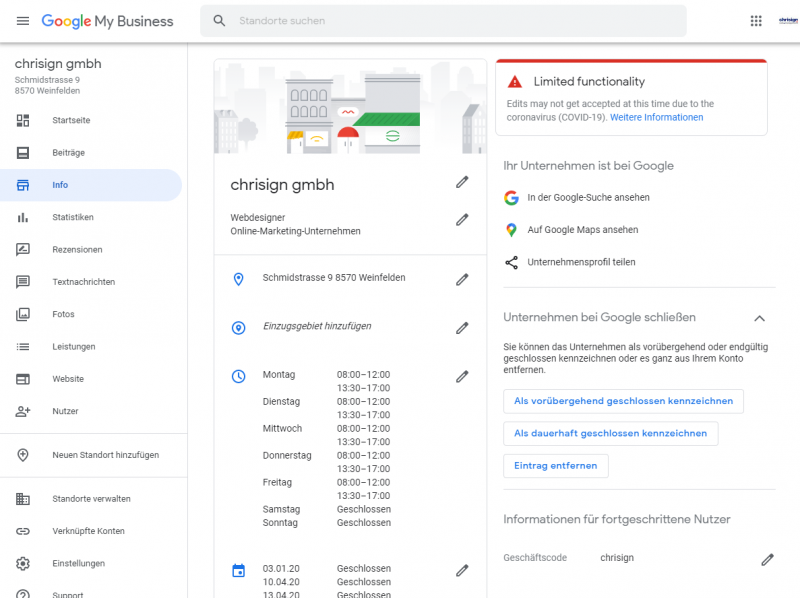Viewport: 800px width, 598px height.
Task: Click Unternehmensprofil teilen
Action: pyautogui.click(x=581, y=262)
